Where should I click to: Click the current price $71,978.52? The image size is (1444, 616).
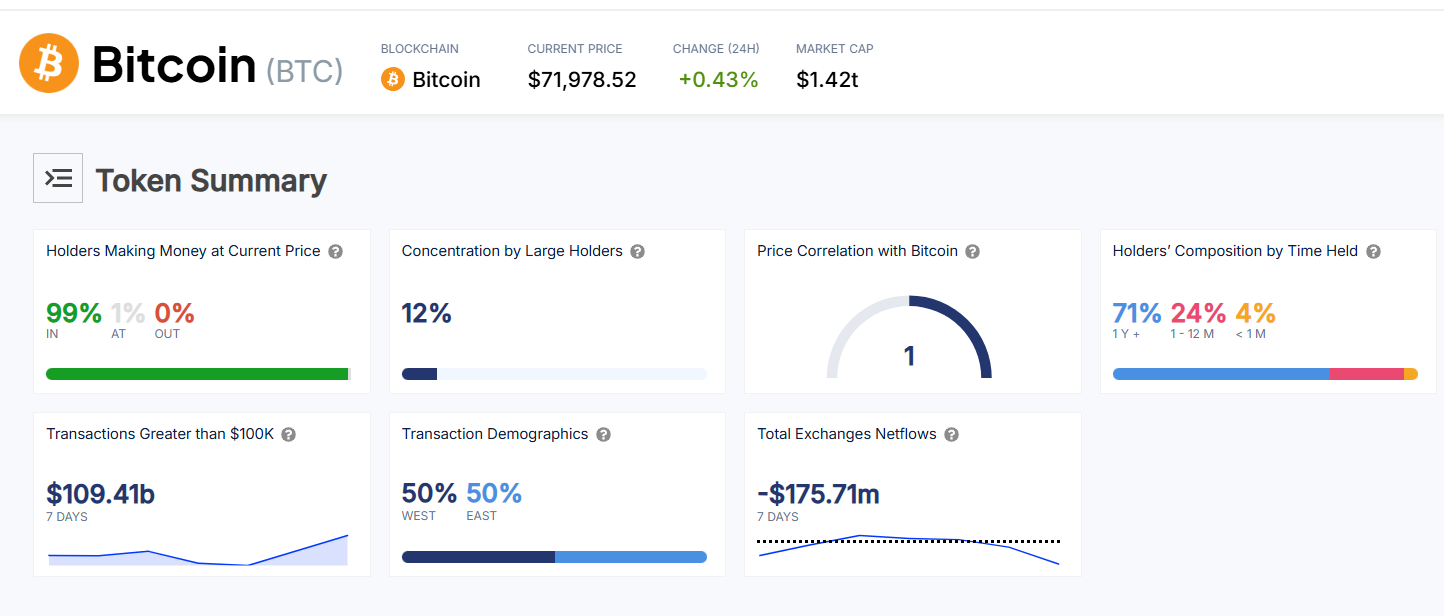click(x=582, y=80)
